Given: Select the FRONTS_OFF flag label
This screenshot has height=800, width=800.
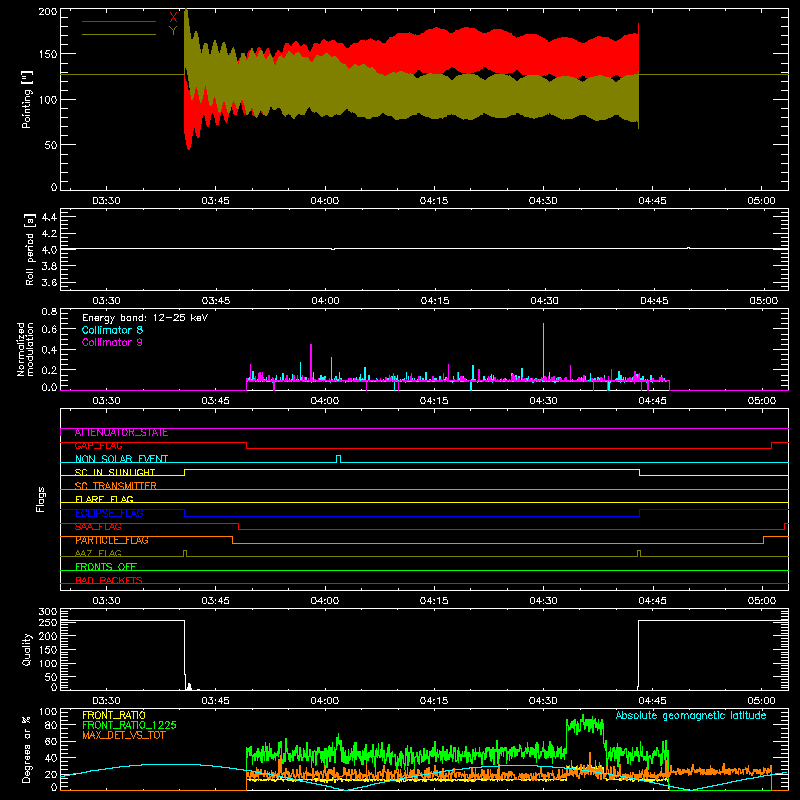Looking at the screenshot, I should (x=106, y=567).
